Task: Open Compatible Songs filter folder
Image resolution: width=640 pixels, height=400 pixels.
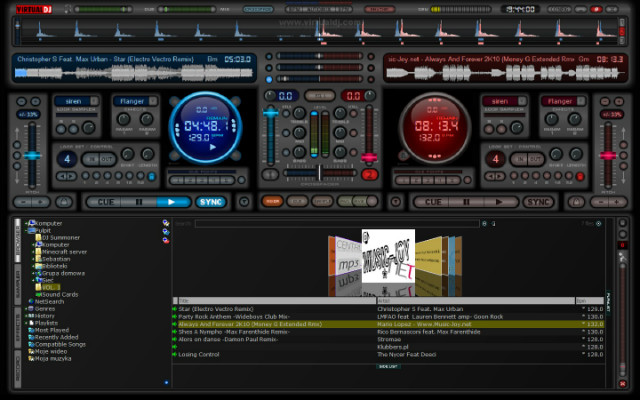Action: (57, 344)
